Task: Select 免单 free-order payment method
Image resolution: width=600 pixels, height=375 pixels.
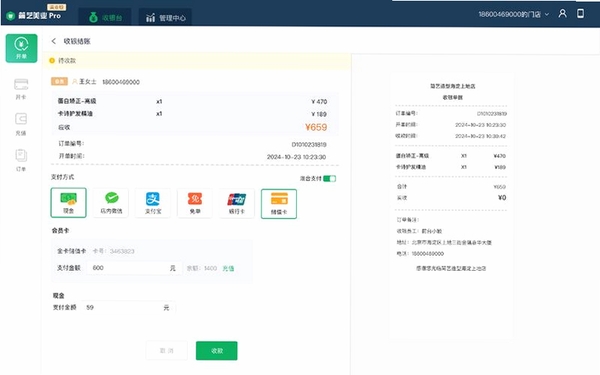Action: point(195,203)
